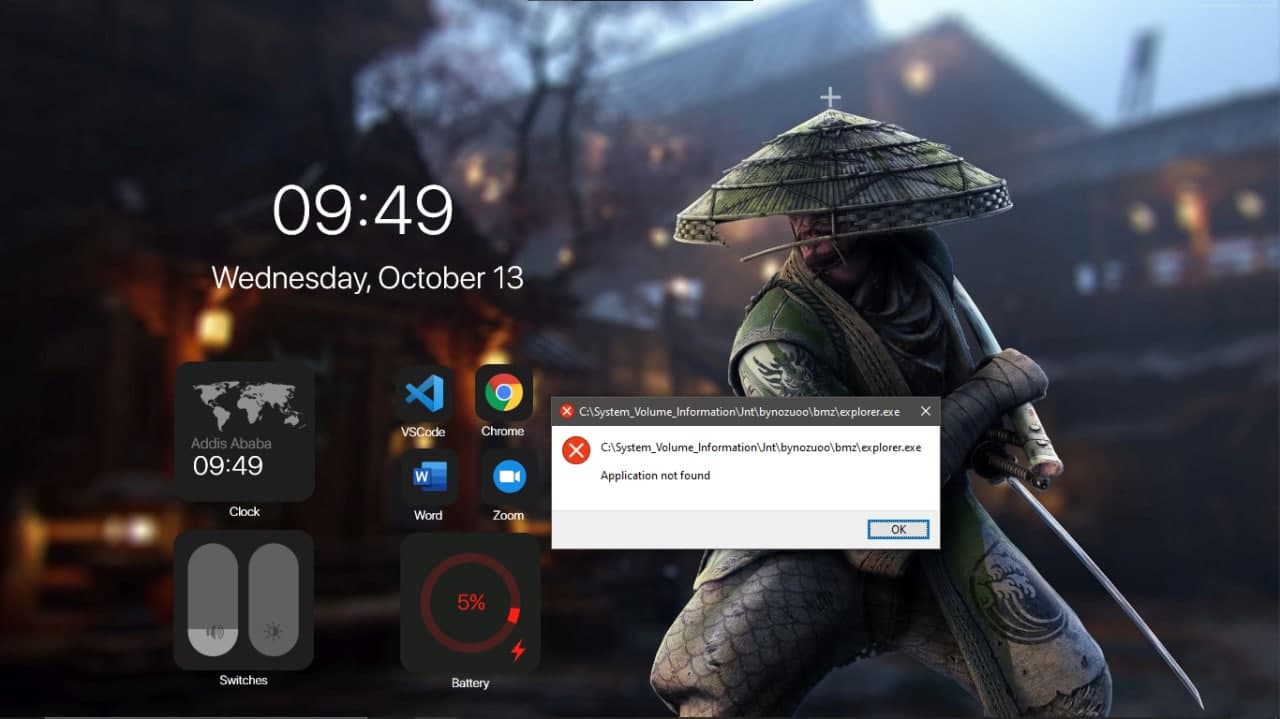Launch the VSCode shortcut icon

point(424,393)
